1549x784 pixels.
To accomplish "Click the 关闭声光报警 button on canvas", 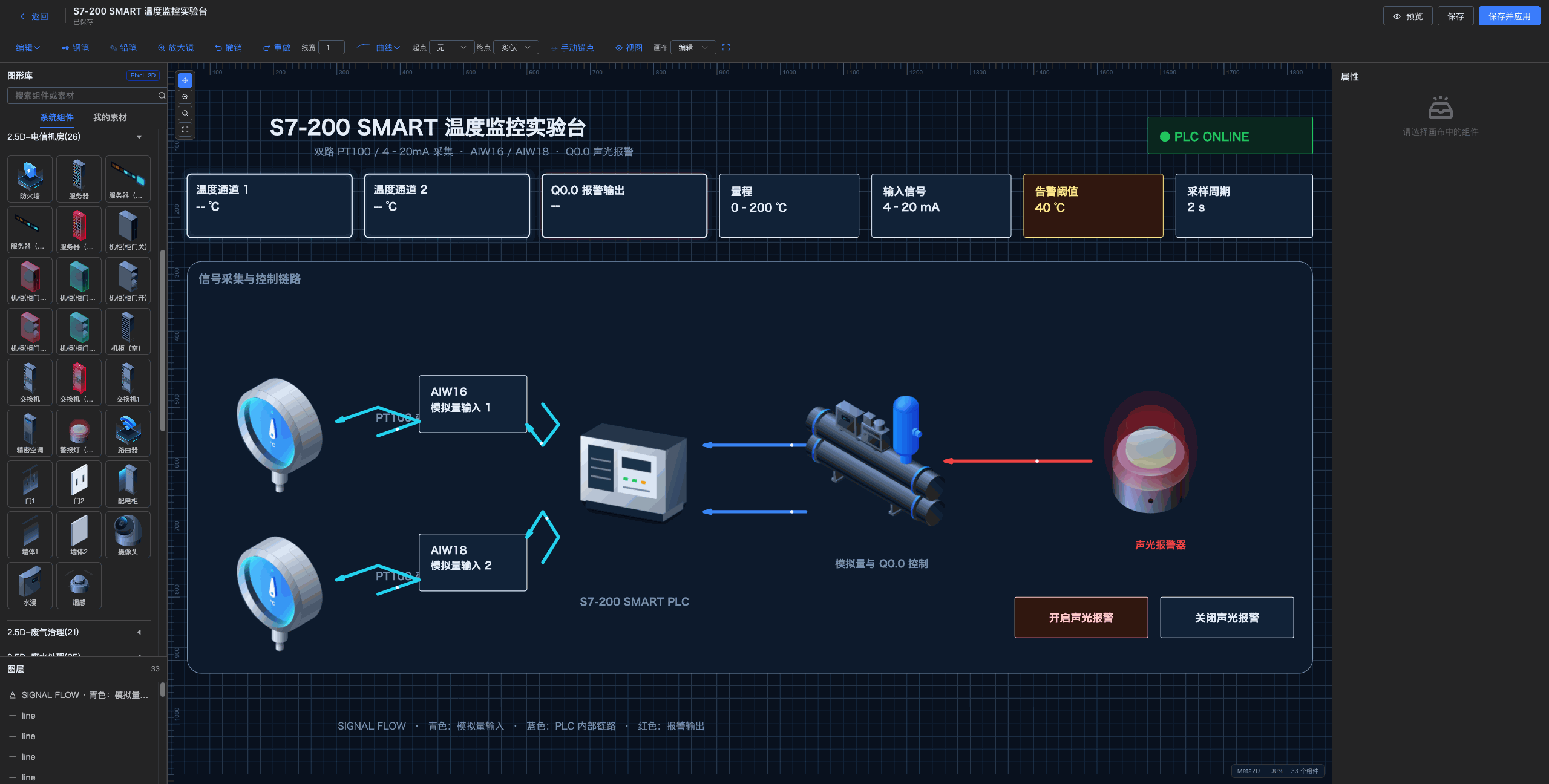I will 1227,618.
